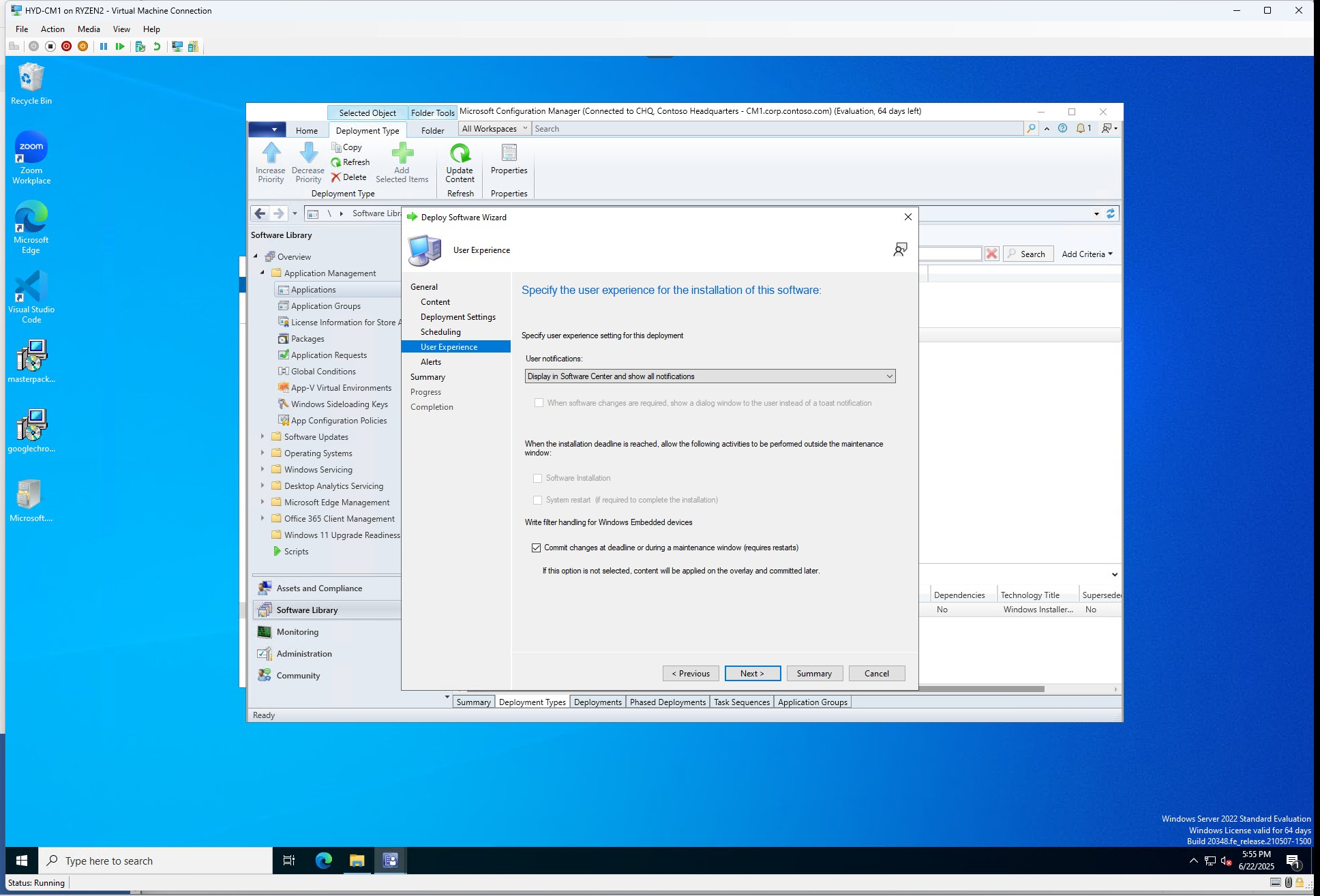Click Decrease Priority arrow icon

tap(308, 153)
